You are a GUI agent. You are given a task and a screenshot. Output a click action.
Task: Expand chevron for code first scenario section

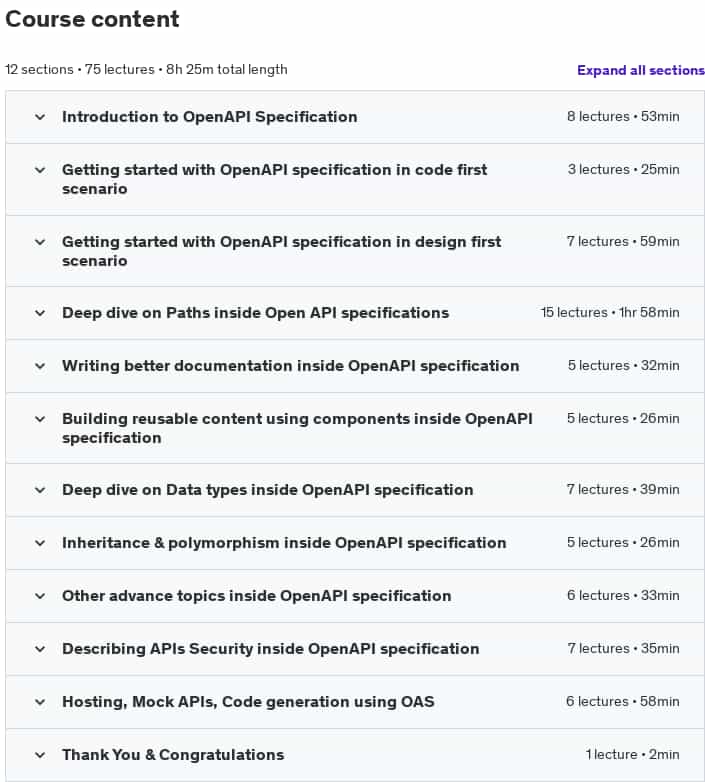(x=40, y=170)
